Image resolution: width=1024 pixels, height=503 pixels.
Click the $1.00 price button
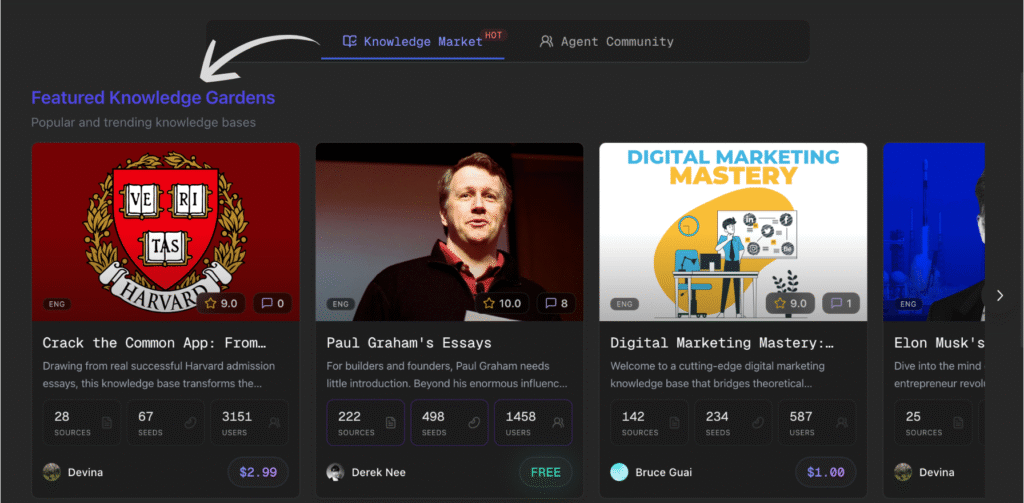click(825, 472)
